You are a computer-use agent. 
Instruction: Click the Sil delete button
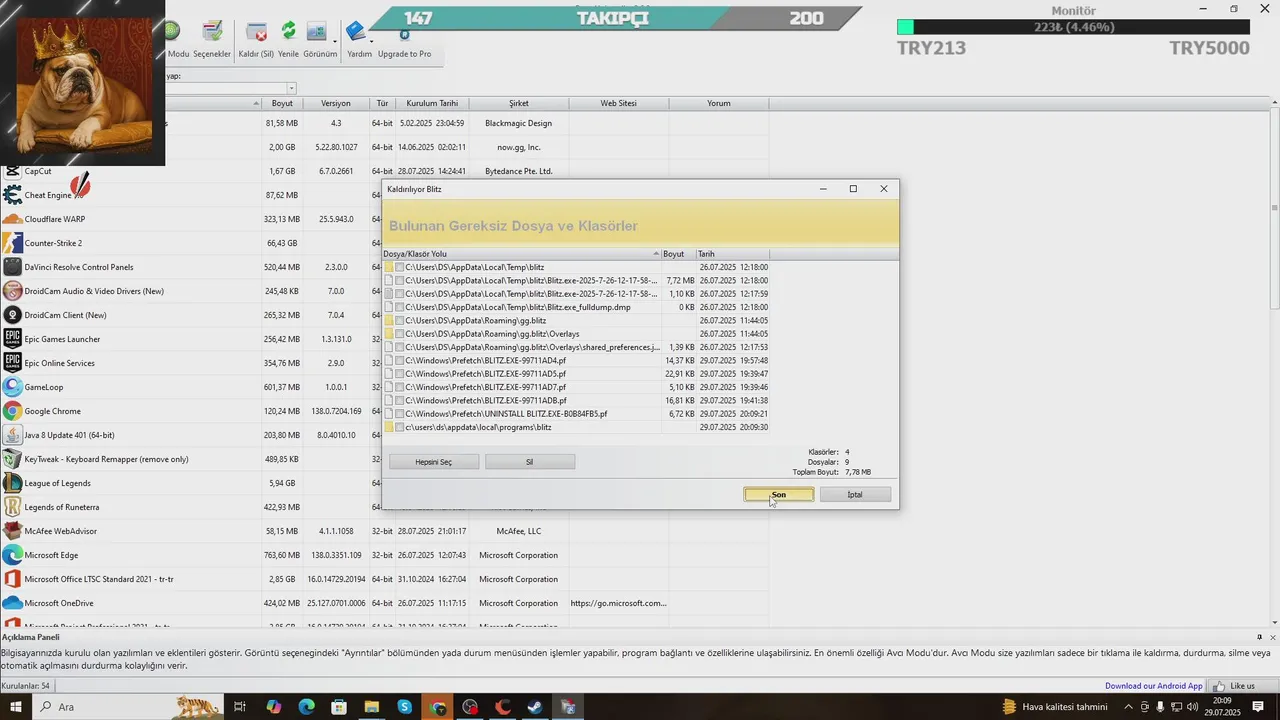tap(530, 462)
